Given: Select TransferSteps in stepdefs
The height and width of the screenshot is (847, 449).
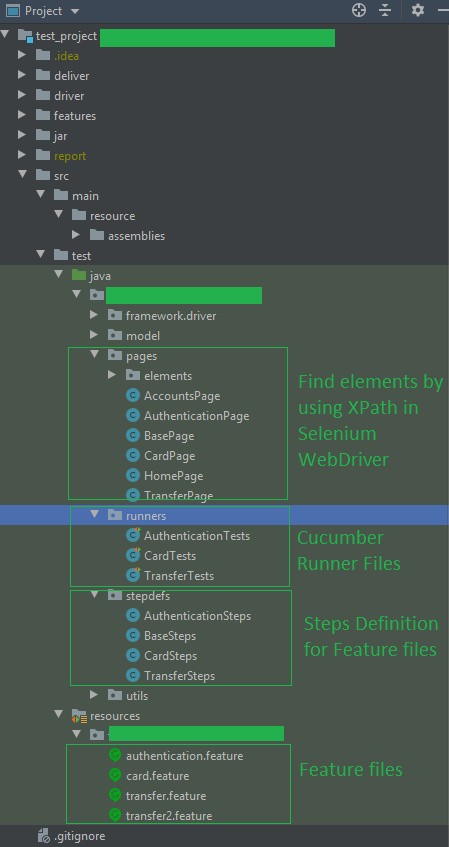Looking at the screenshot, I should (x=179, y=676).
